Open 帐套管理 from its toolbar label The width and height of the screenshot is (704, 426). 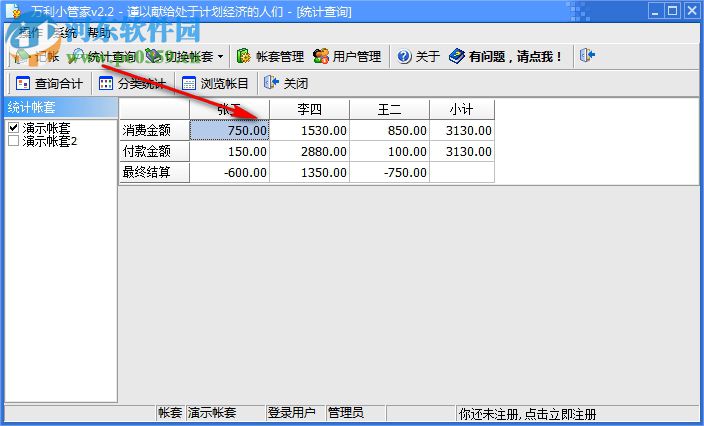click(x=280, y=57)
